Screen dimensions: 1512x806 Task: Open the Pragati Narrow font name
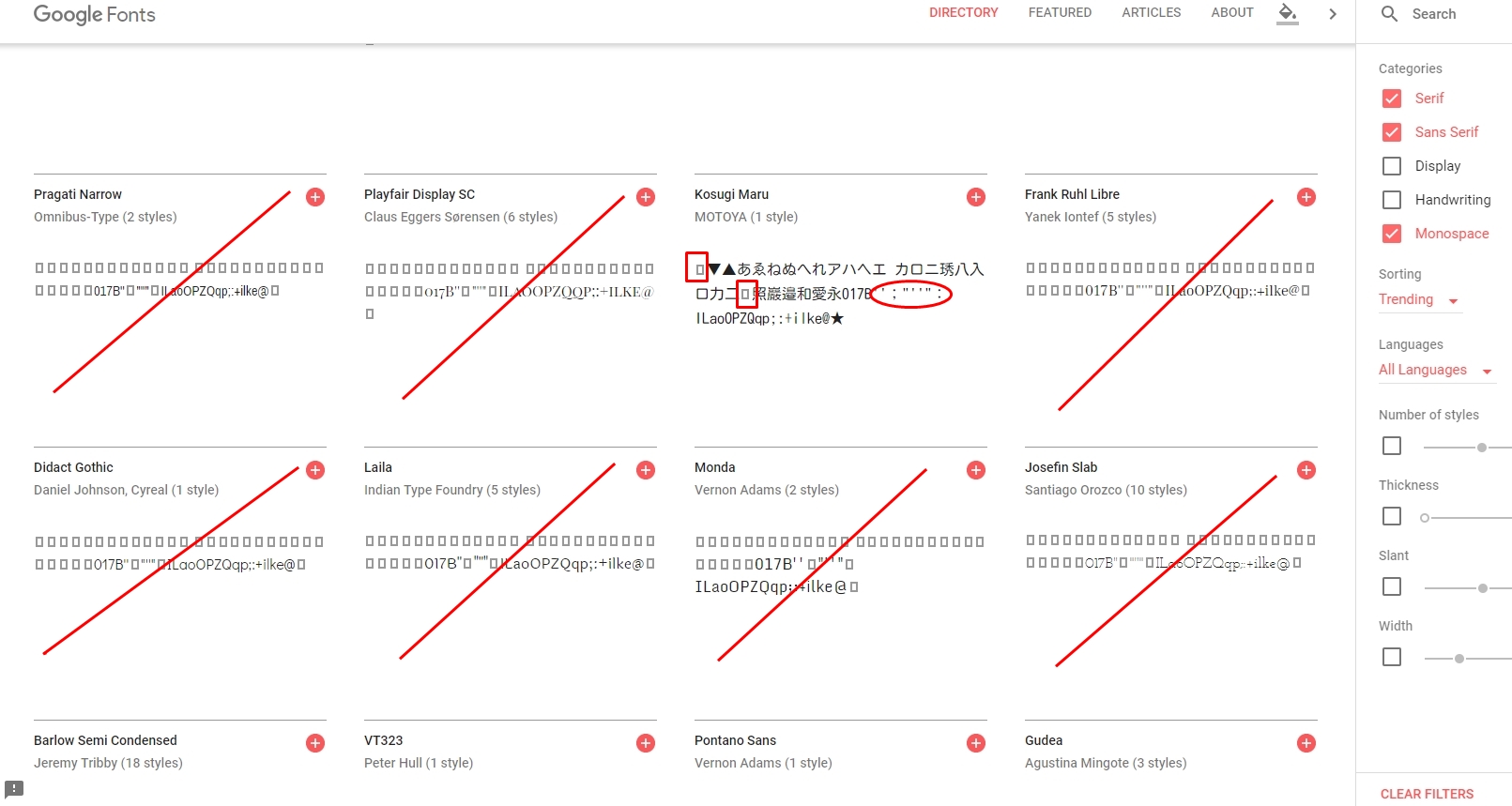click(x=78, y=194)
